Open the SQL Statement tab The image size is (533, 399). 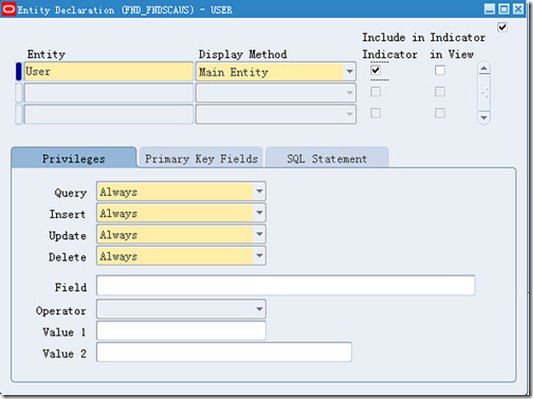click(327, 158)
